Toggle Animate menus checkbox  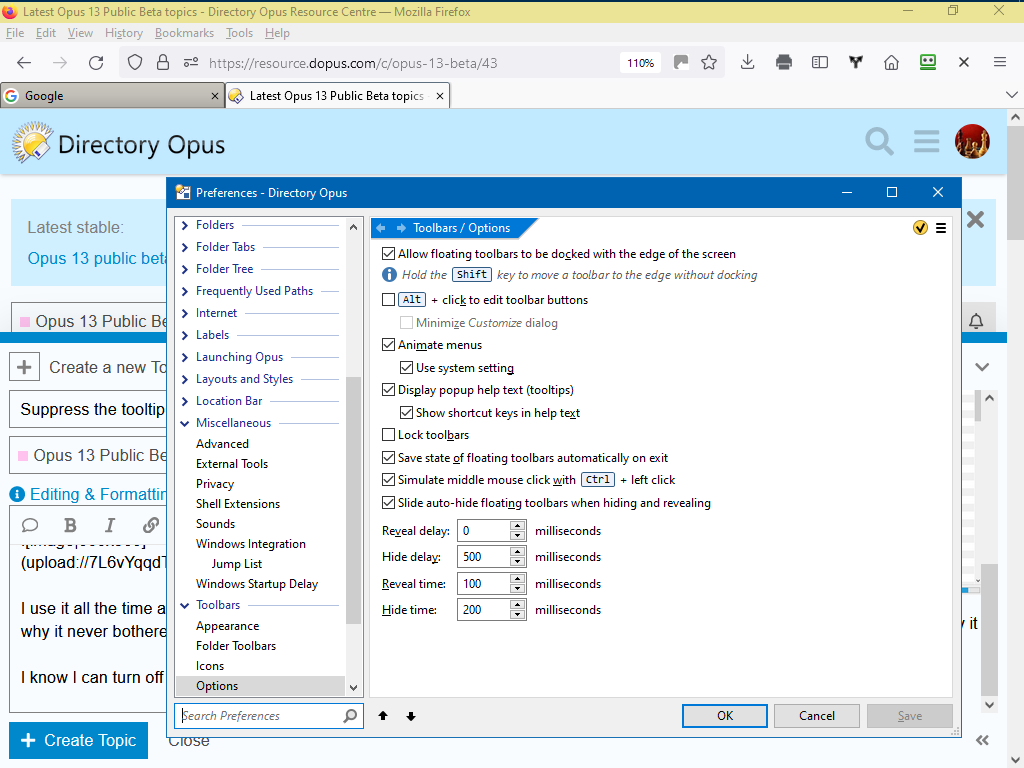click(x=389, y=345)
